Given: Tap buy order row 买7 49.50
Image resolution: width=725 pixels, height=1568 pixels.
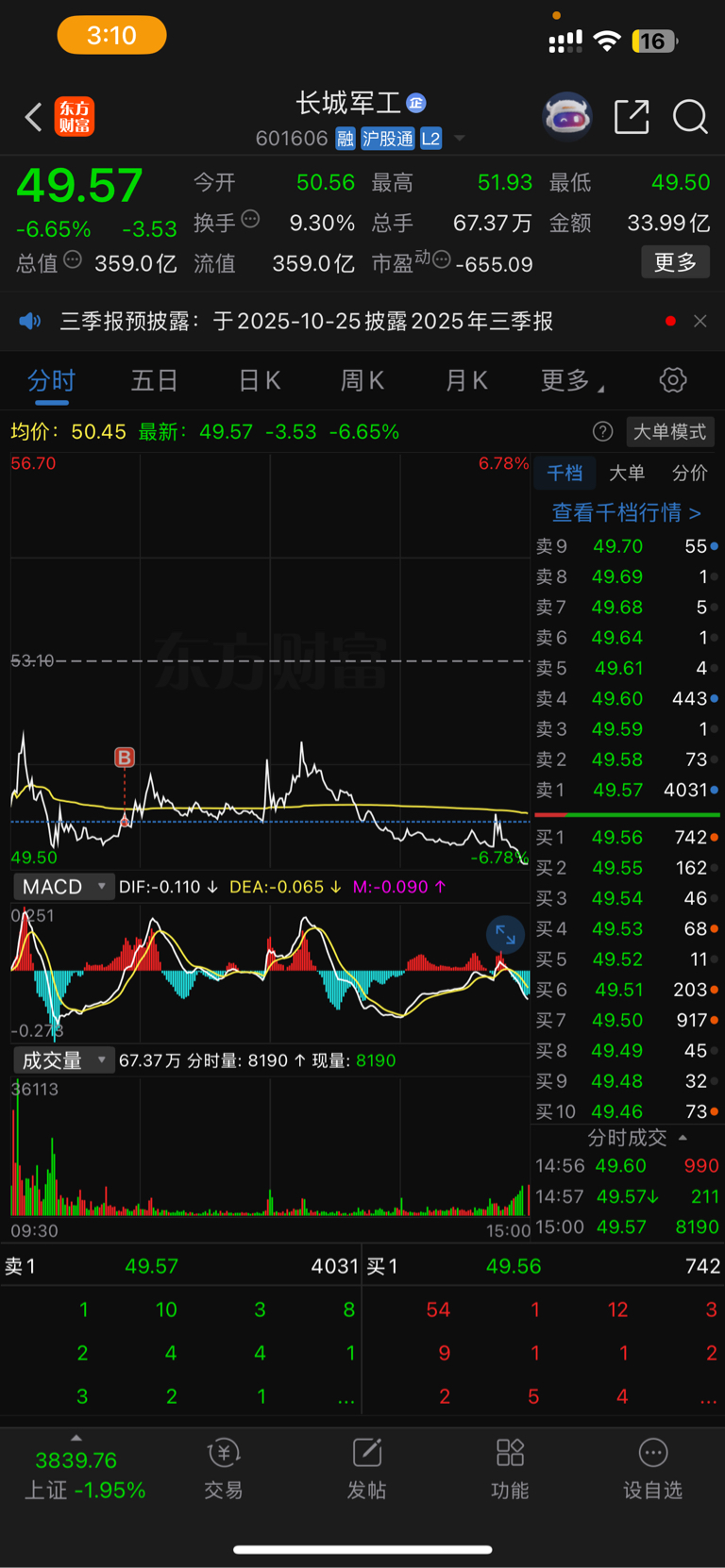Looking at the screenshot, I should (x=627, y=1021).
